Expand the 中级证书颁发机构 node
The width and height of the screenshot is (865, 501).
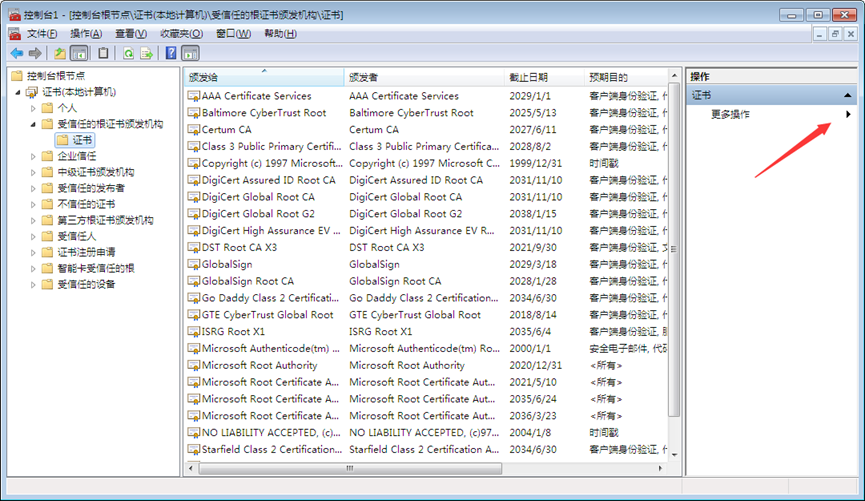click(x=33, y=172)
